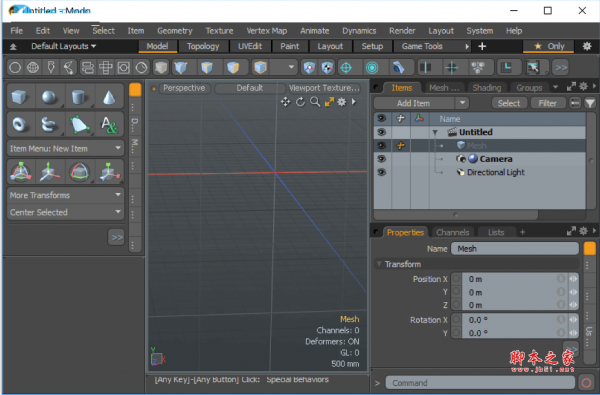Toggle Directional Light visibility eye
Screen dimensions: 600x395
(x=381, y=172)
